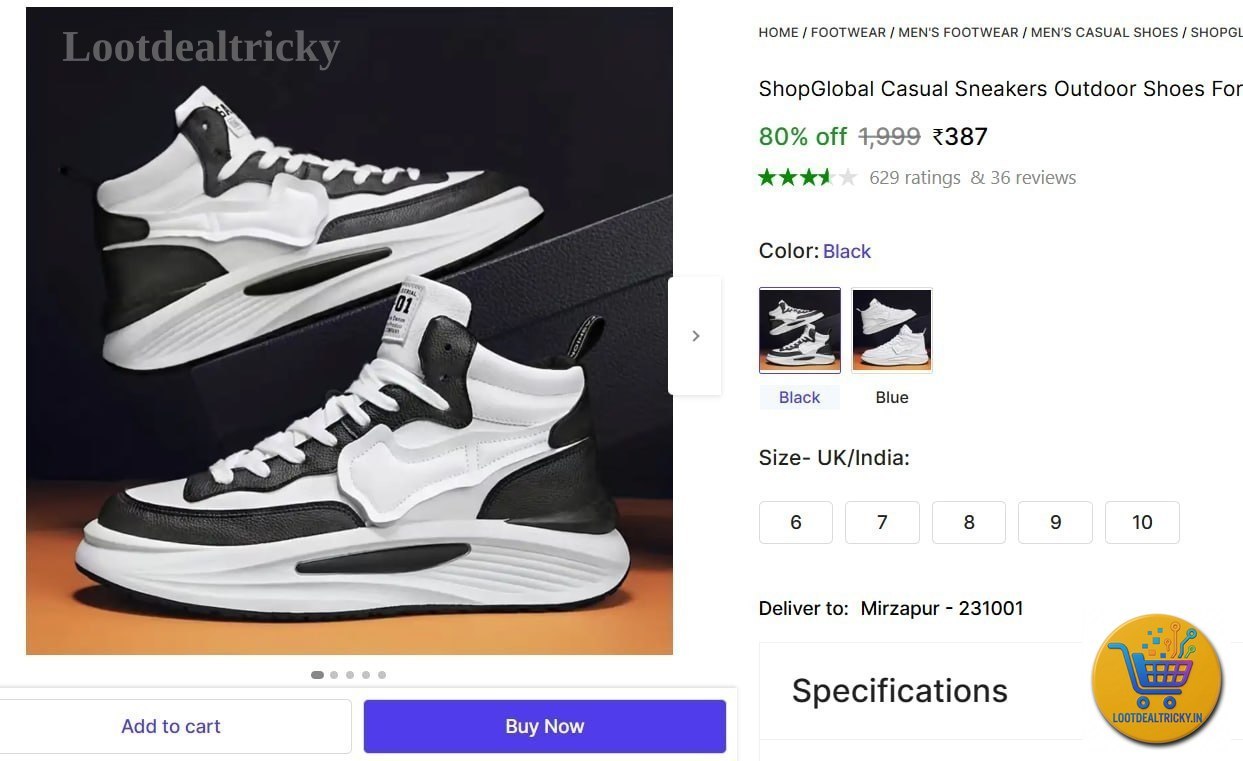The height and width of the screenshot is (761, 1243).
Task: Click the Buy Now button
Action: tap(544, 726)
